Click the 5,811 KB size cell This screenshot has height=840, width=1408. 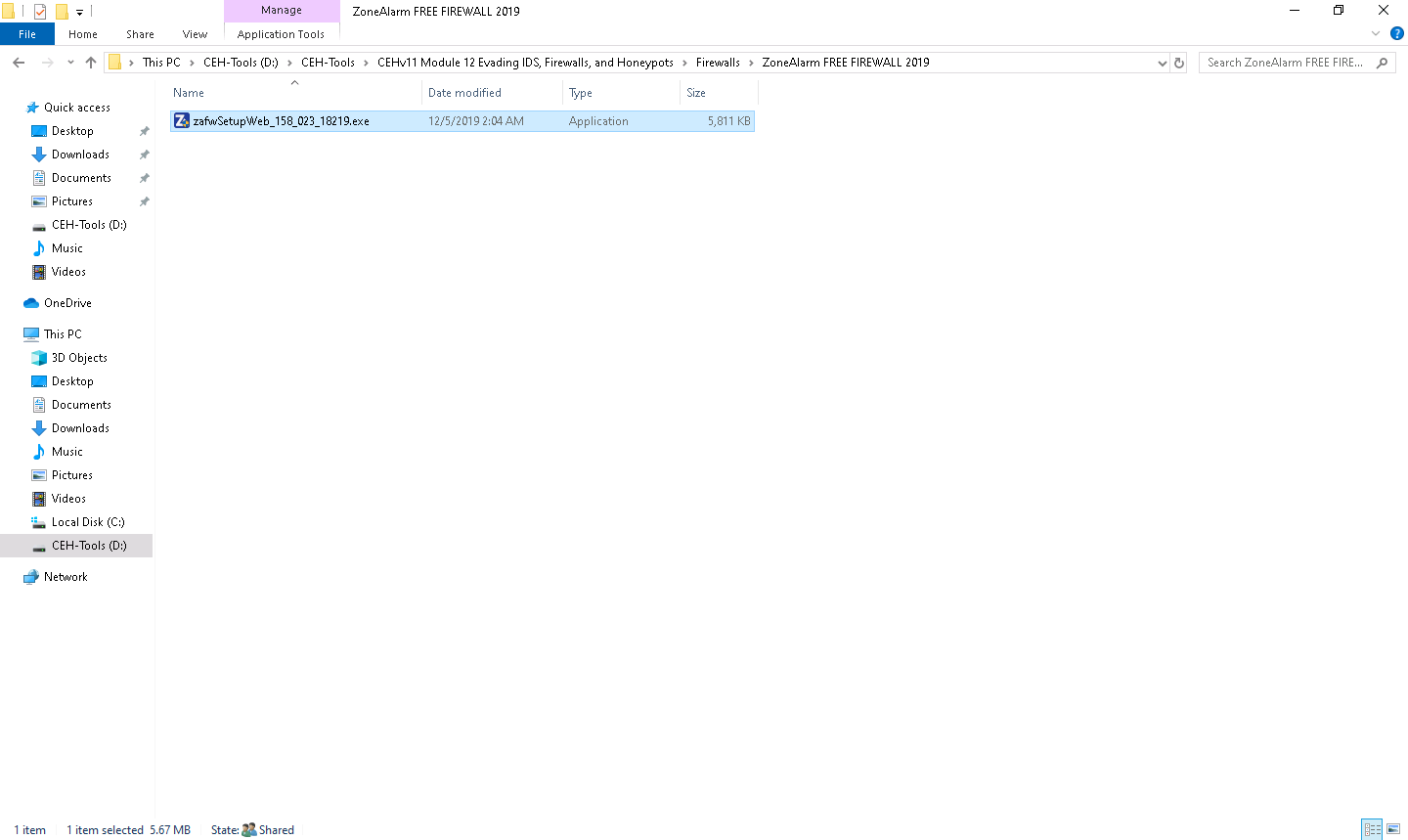(x=729, y=121)
